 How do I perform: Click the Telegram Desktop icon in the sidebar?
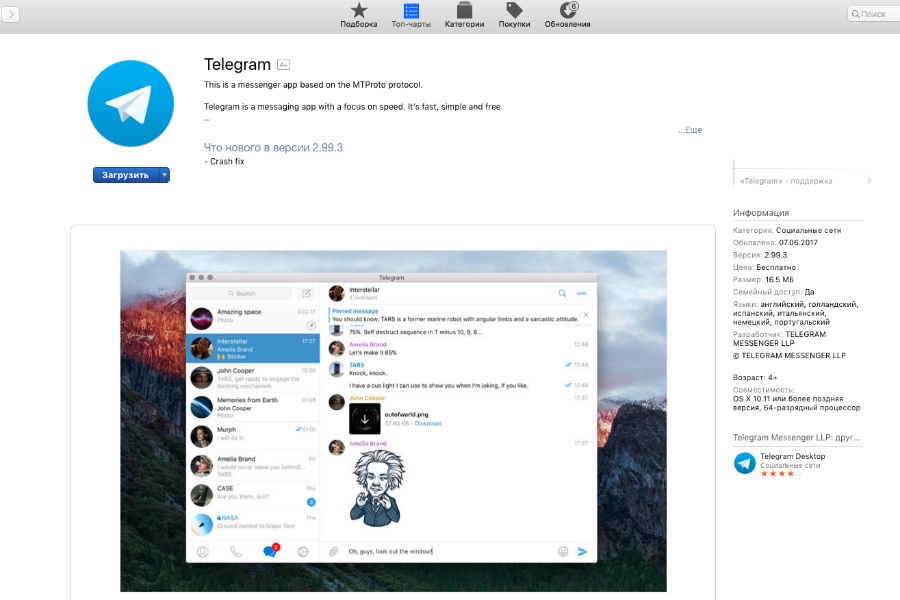click(x=744, y=461)
